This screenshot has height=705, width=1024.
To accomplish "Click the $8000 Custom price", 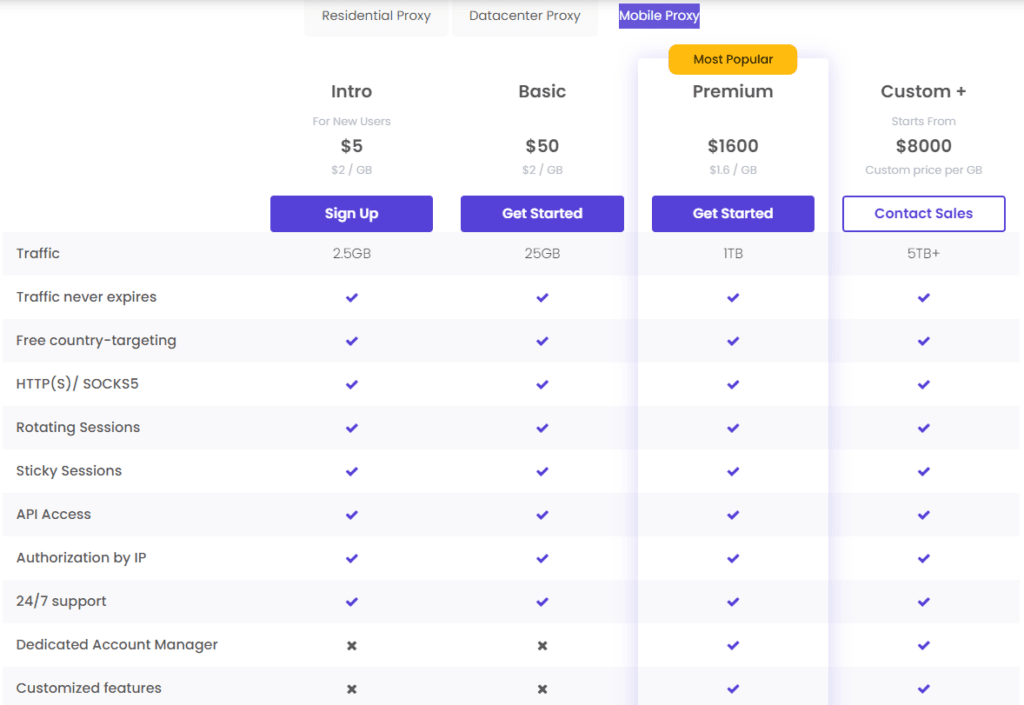I will pos(923,146).
